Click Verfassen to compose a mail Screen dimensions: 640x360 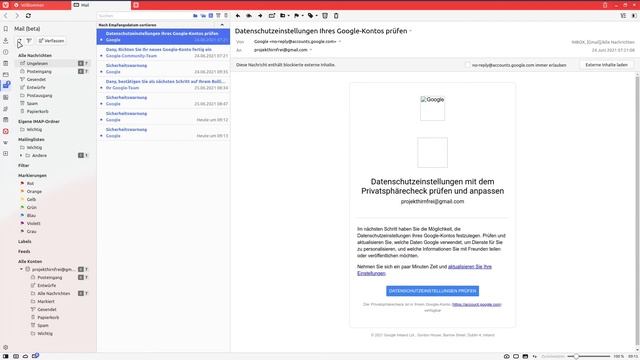(51, 41)
